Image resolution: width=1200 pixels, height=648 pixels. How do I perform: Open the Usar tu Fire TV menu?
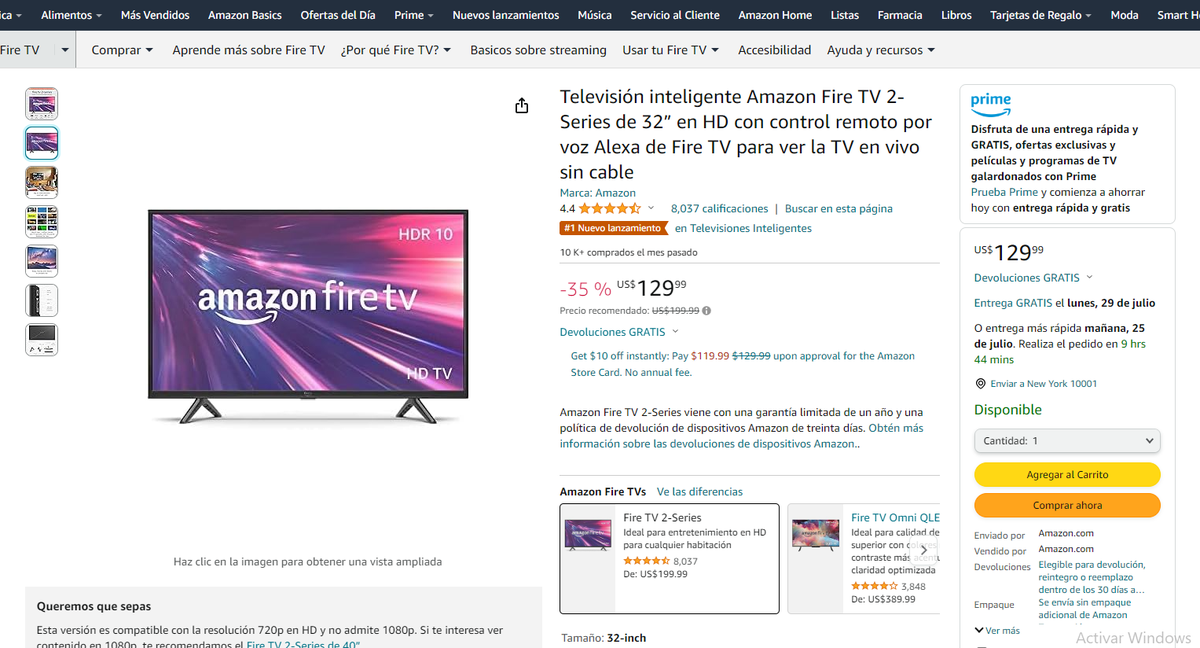668,49
